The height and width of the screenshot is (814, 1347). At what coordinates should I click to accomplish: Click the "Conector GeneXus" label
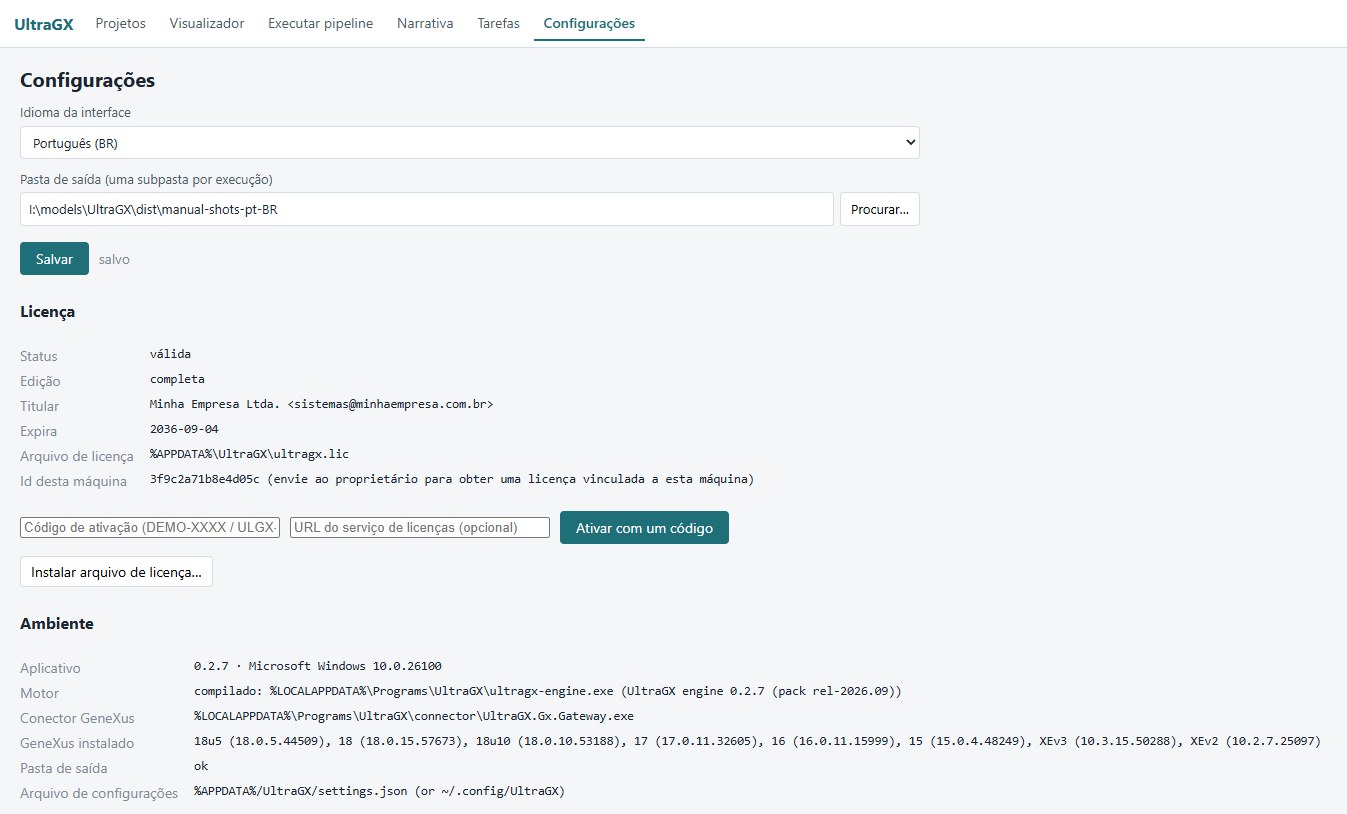77,718
